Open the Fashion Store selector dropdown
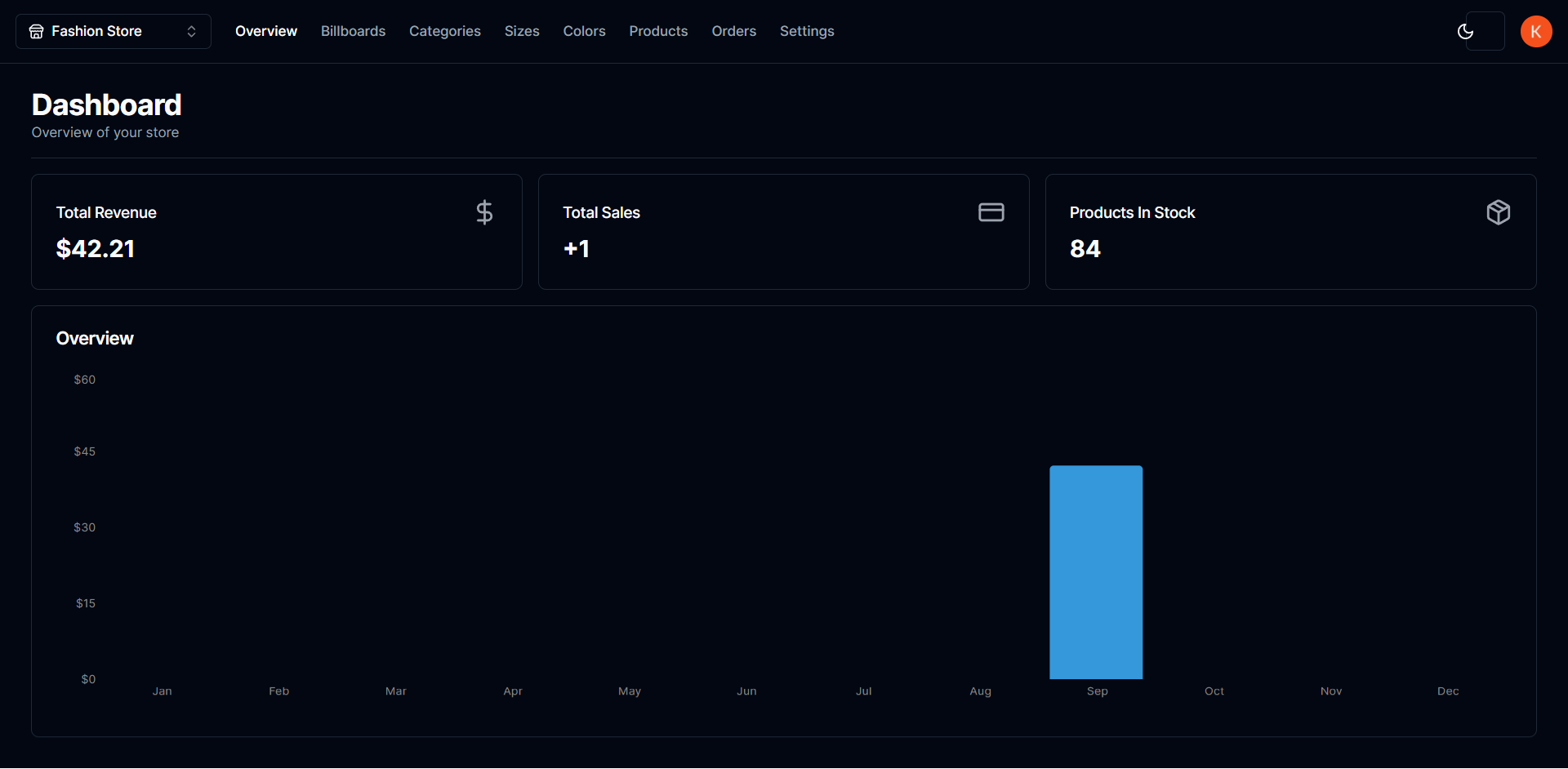This screenshot has width=1568, height=769. (113, 31)
